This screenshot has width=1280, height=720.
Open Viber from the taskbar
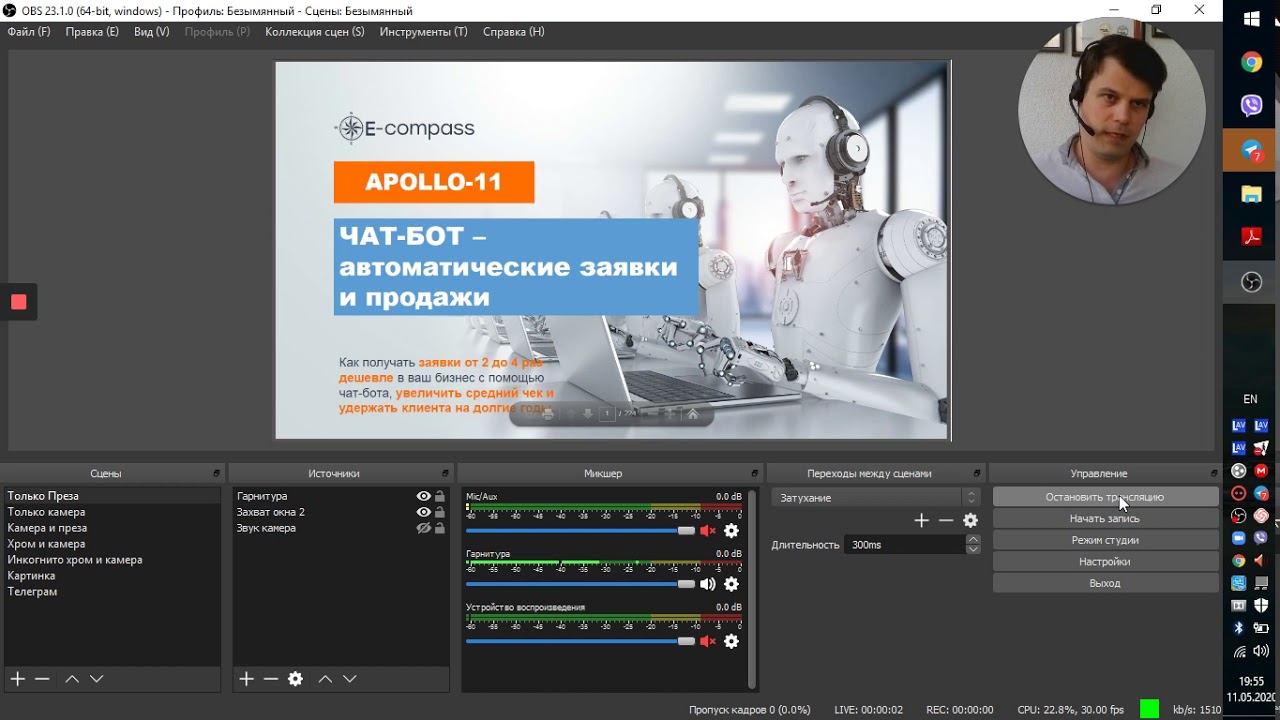pos(1251,106)
